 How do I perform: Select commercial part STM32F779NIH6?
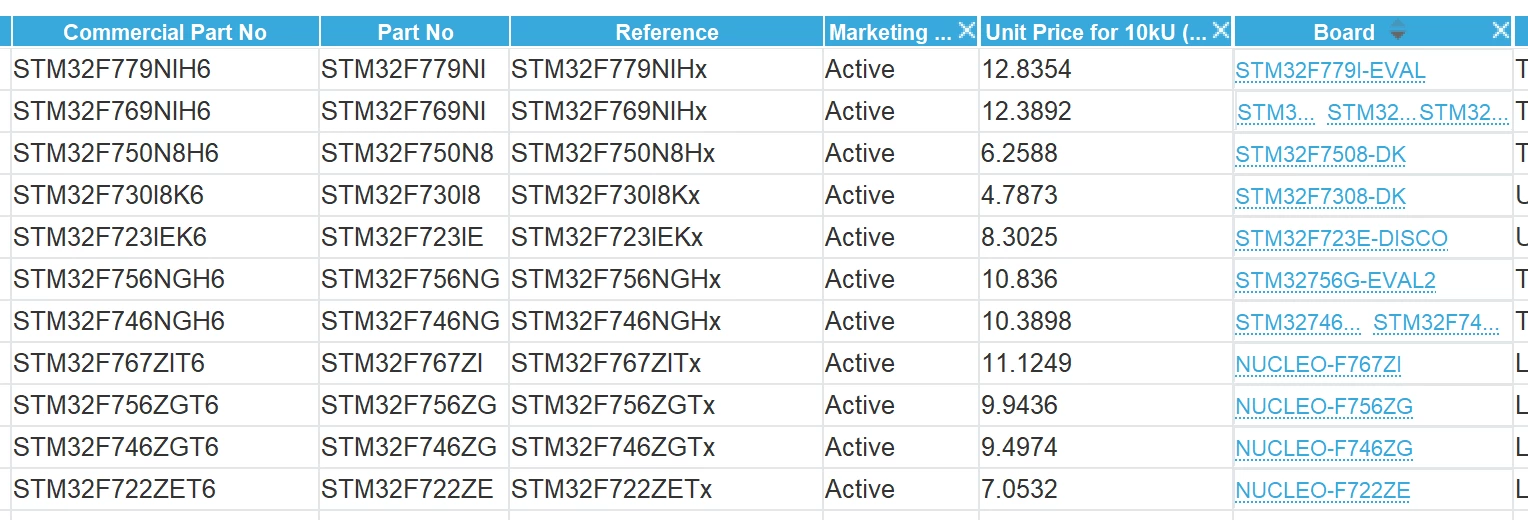click(x=112, y=70)
